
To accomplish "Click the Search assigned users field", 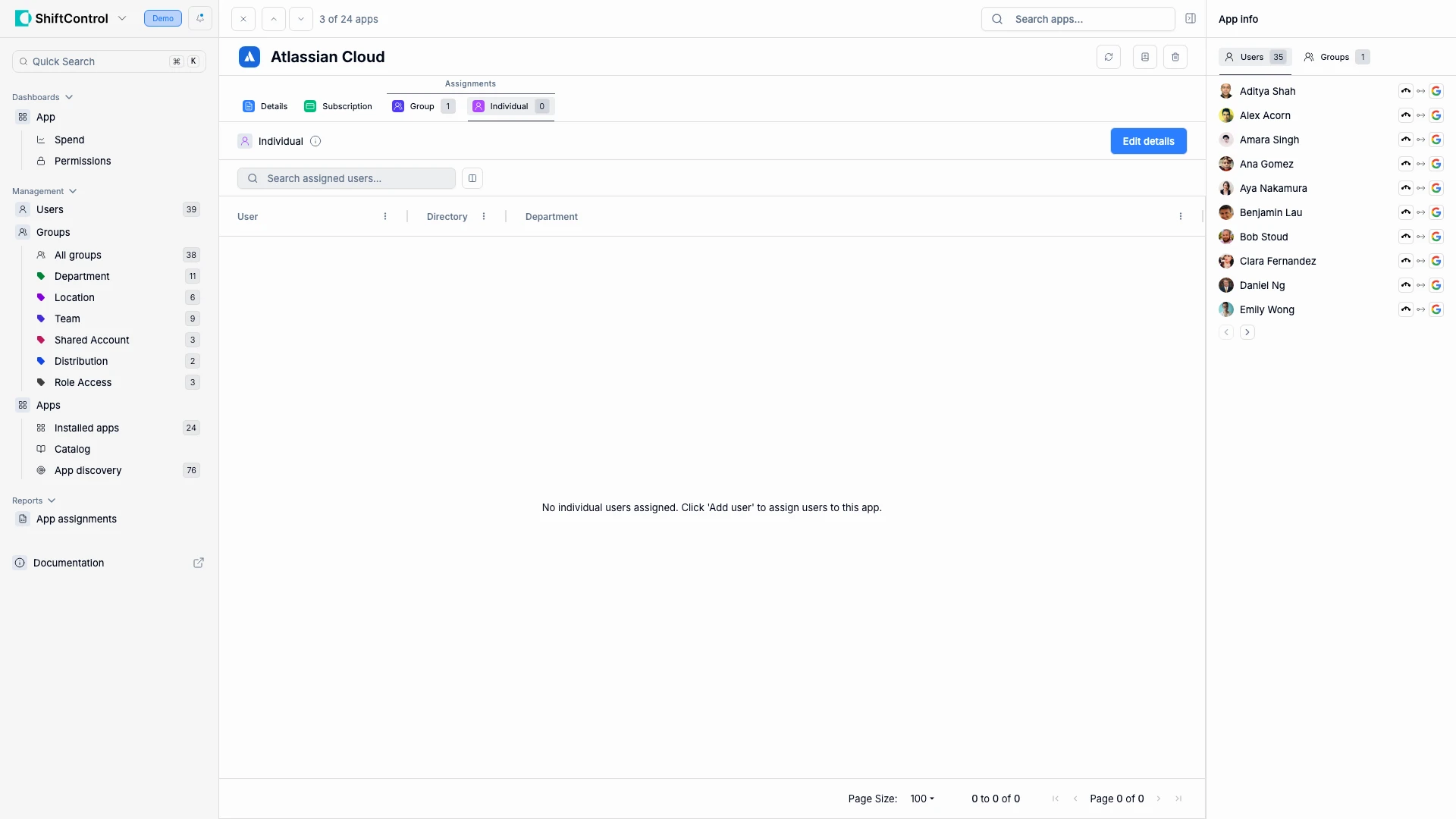I will [346, 178].
